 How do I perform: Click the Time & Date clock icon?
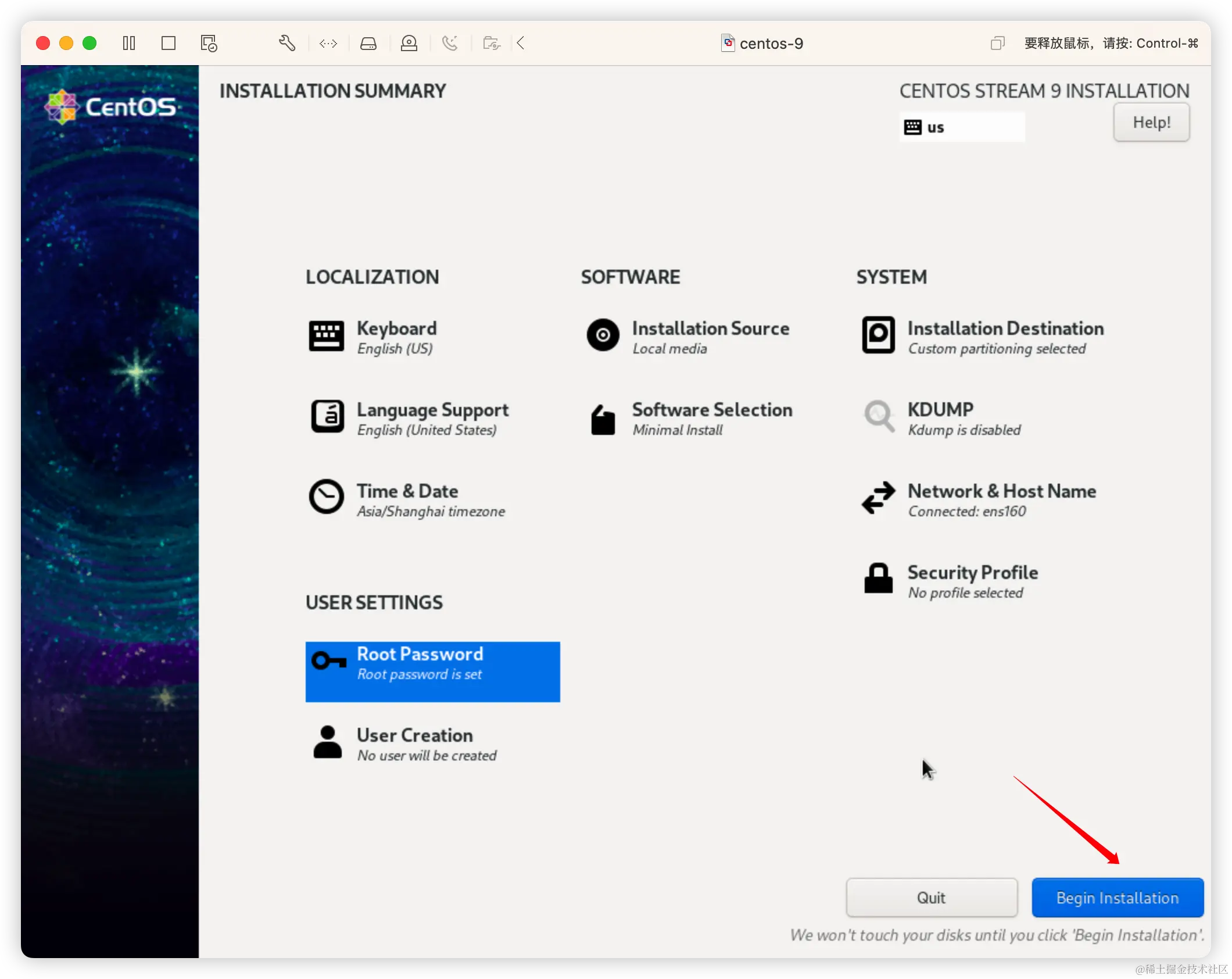pos(326,497)
